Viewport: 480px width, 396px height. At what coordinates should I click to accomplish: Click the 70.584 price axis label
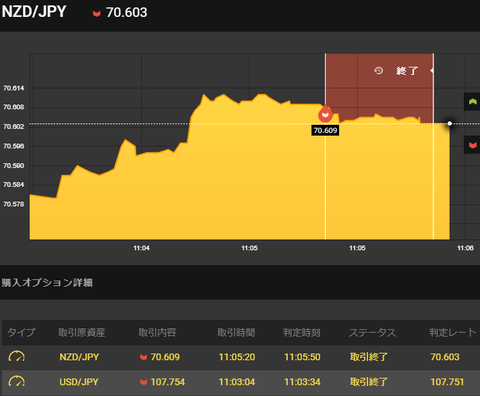coord(14,184)
